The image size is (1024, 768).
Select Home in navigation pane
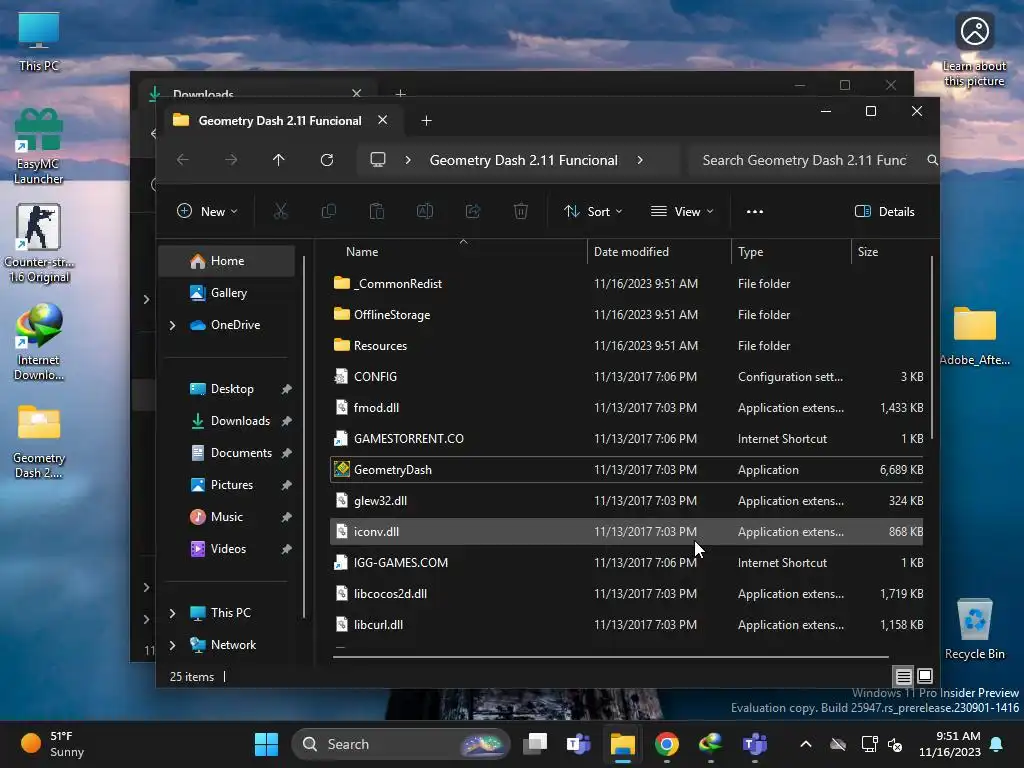227,261
